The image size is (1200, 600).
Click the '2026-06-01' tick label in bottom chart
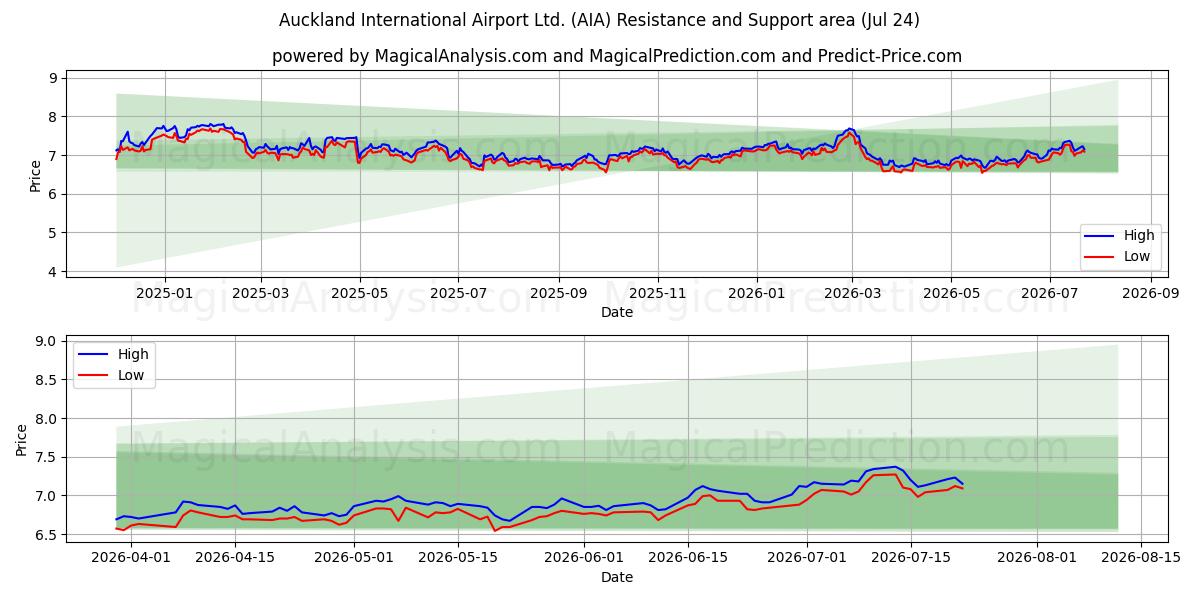(584, 558)
